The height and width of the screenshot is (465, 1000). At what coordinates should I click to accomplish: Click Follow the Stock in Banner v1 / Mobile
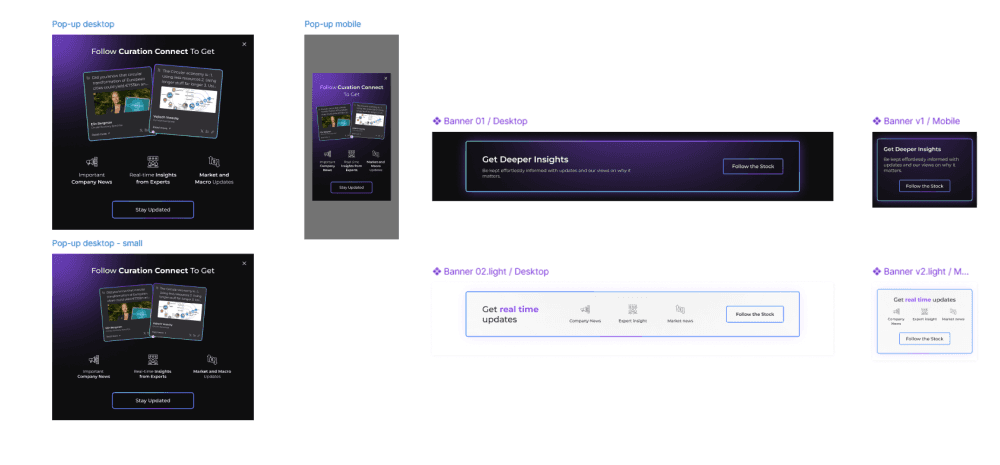click(925, 186)
